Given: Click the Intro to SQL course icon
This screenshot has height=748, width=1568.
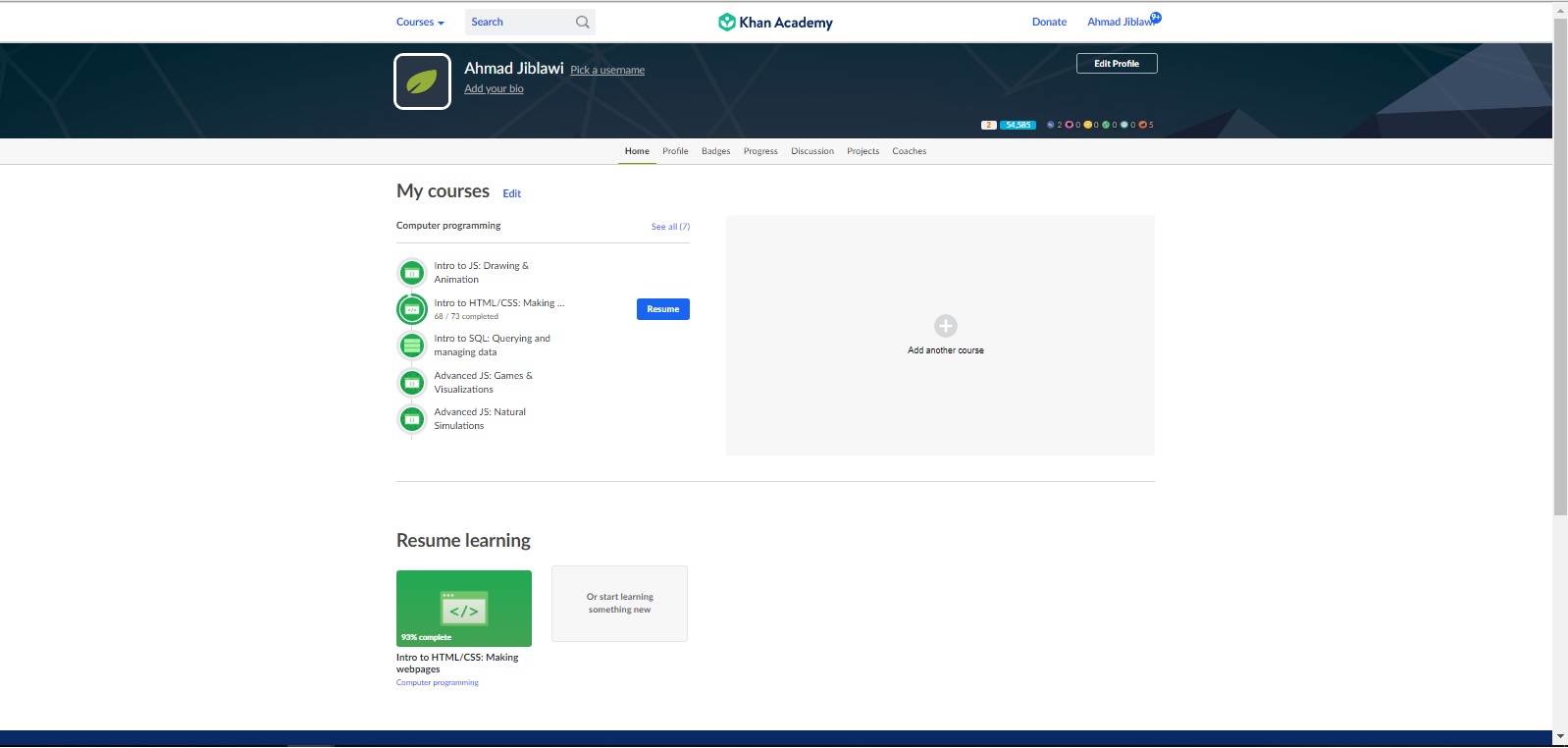Looking at the screenshot, I should point(412,346).
